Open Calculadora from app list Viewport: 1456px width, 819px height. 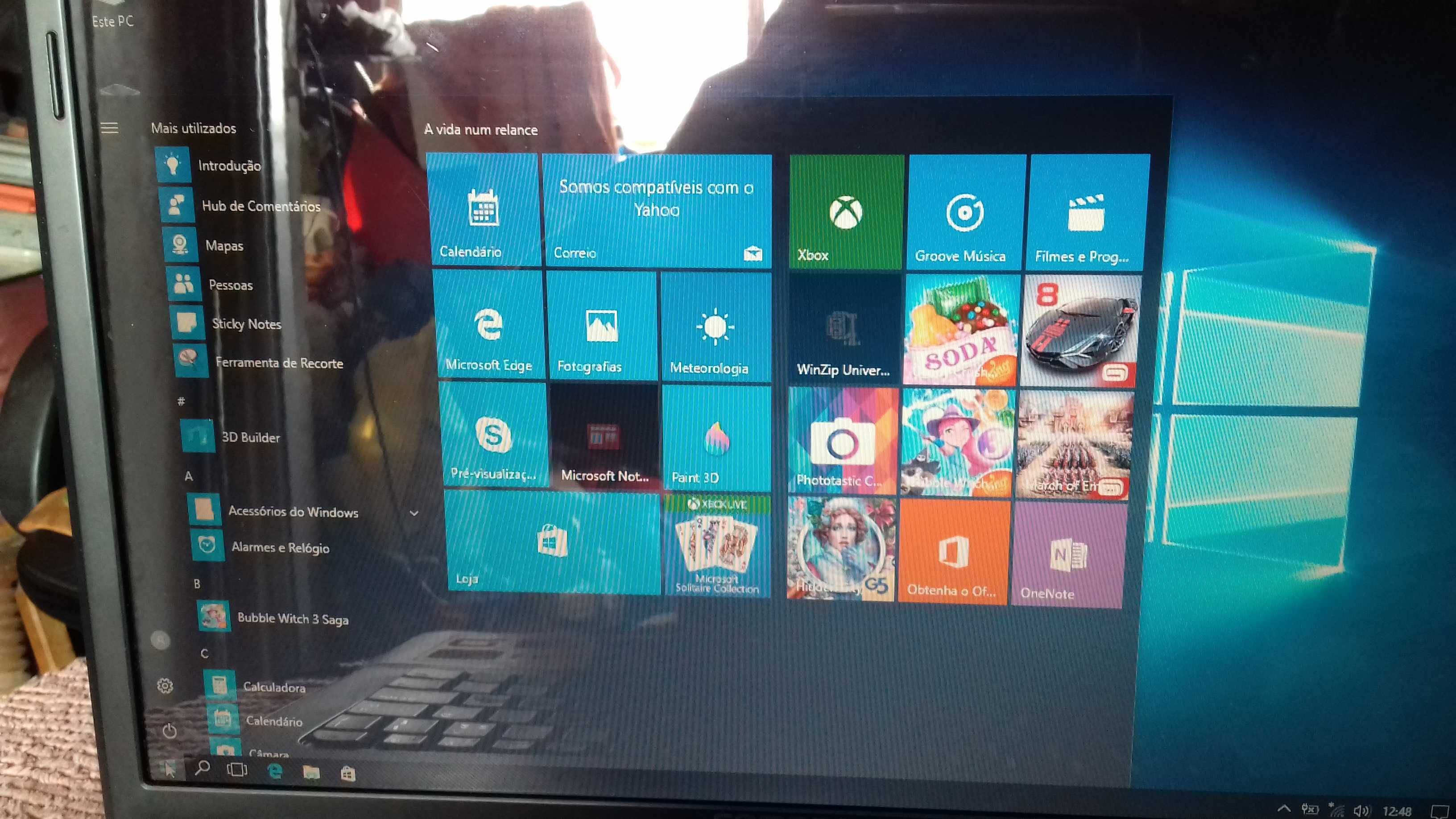[256, 686]
